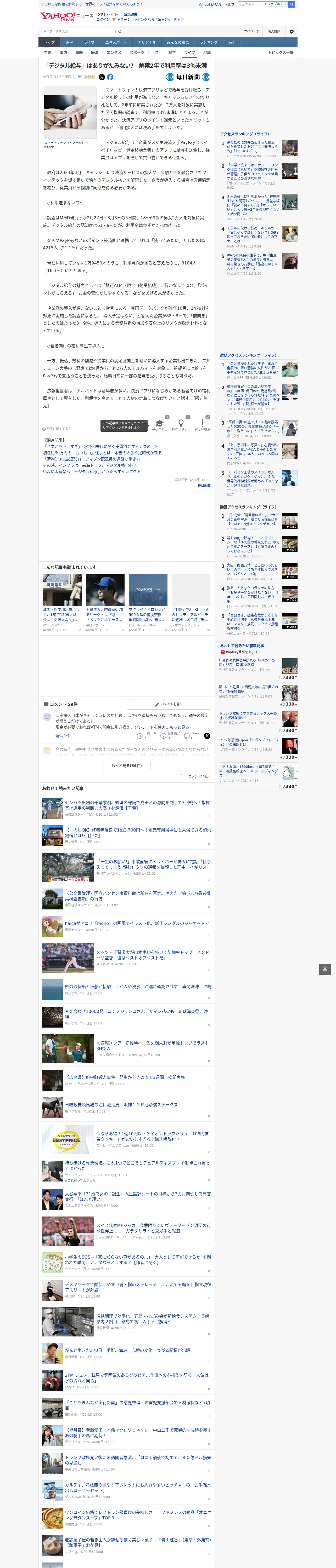Screen dimensions: 336x1568
Task: Open the 国内 category tab
Action: tap(63, 52)
